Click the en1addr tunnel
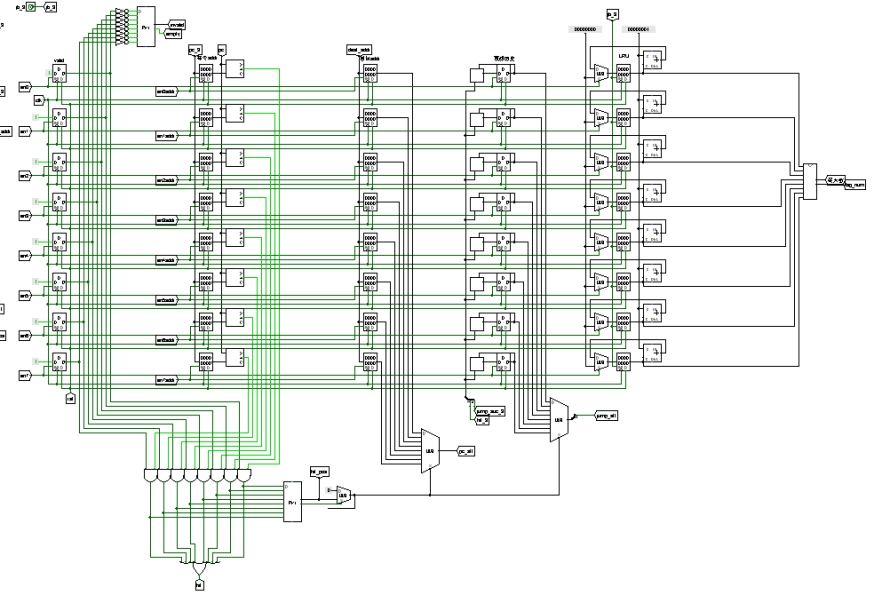The width and height of the screenshot is (882, 595). (x=166, y=136)
